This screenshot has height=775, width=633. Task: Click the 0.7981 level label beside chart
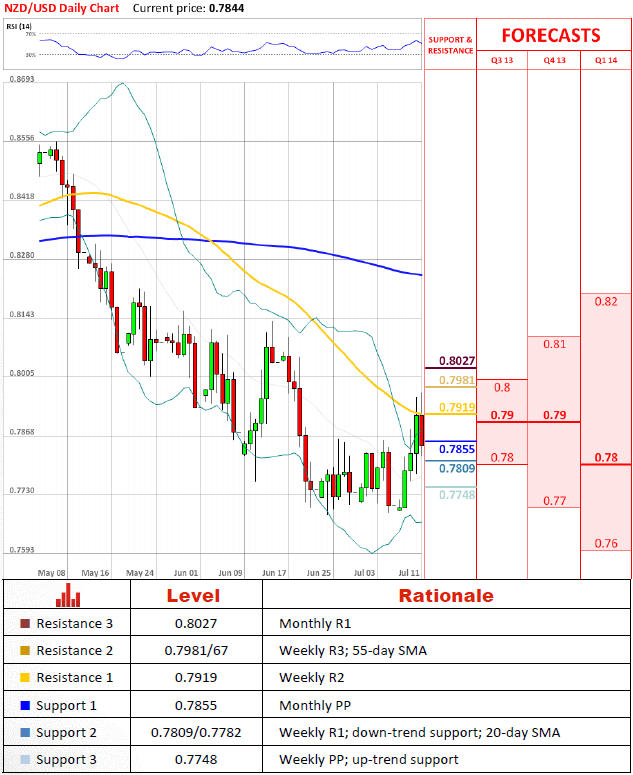pyautogui.click(x=457, y=380)
